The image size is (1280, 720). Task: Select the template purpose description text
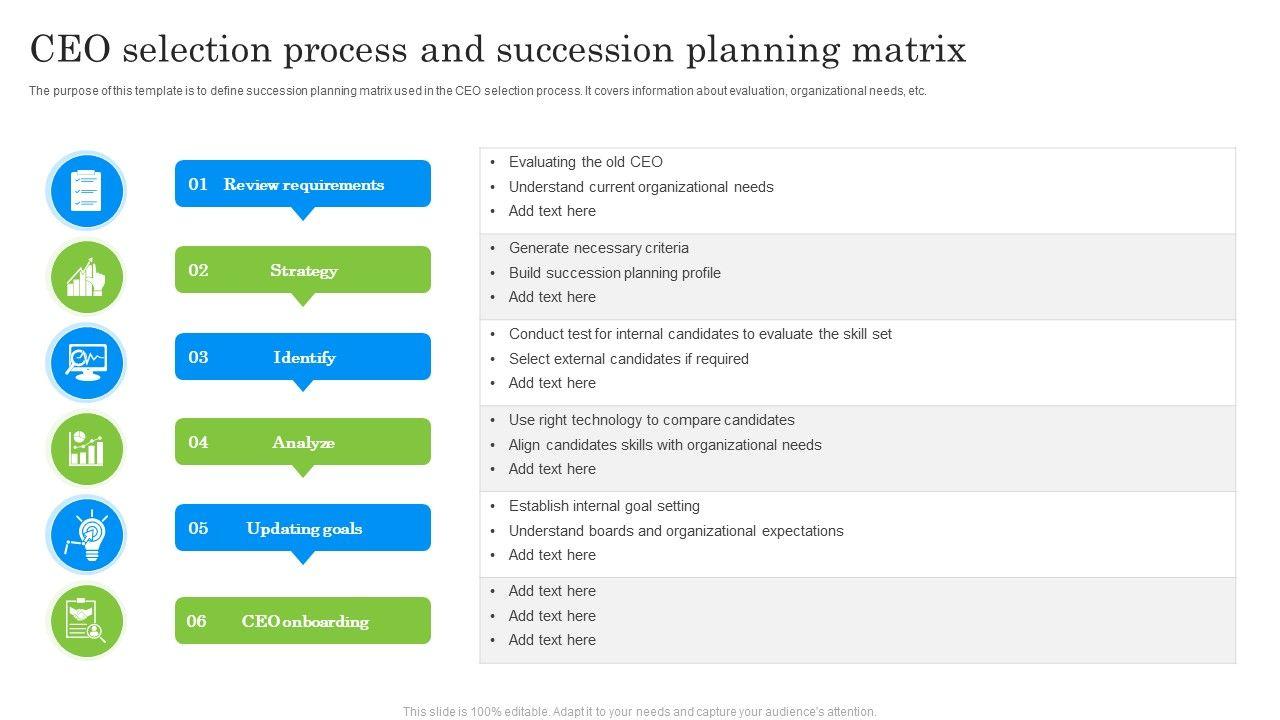[x=478, y=91]
